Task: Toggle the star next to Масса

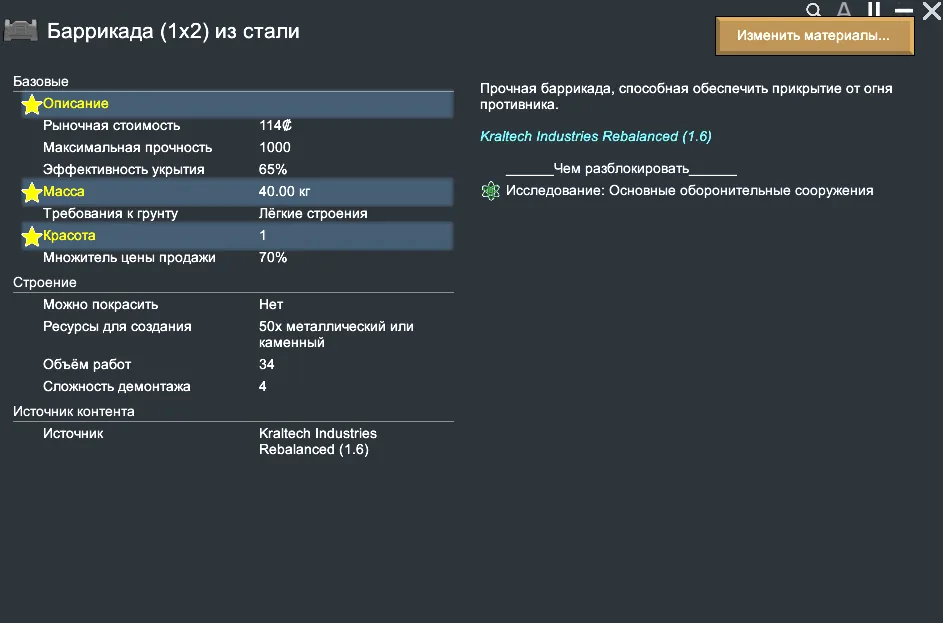Action: click(x=32, y=192)
